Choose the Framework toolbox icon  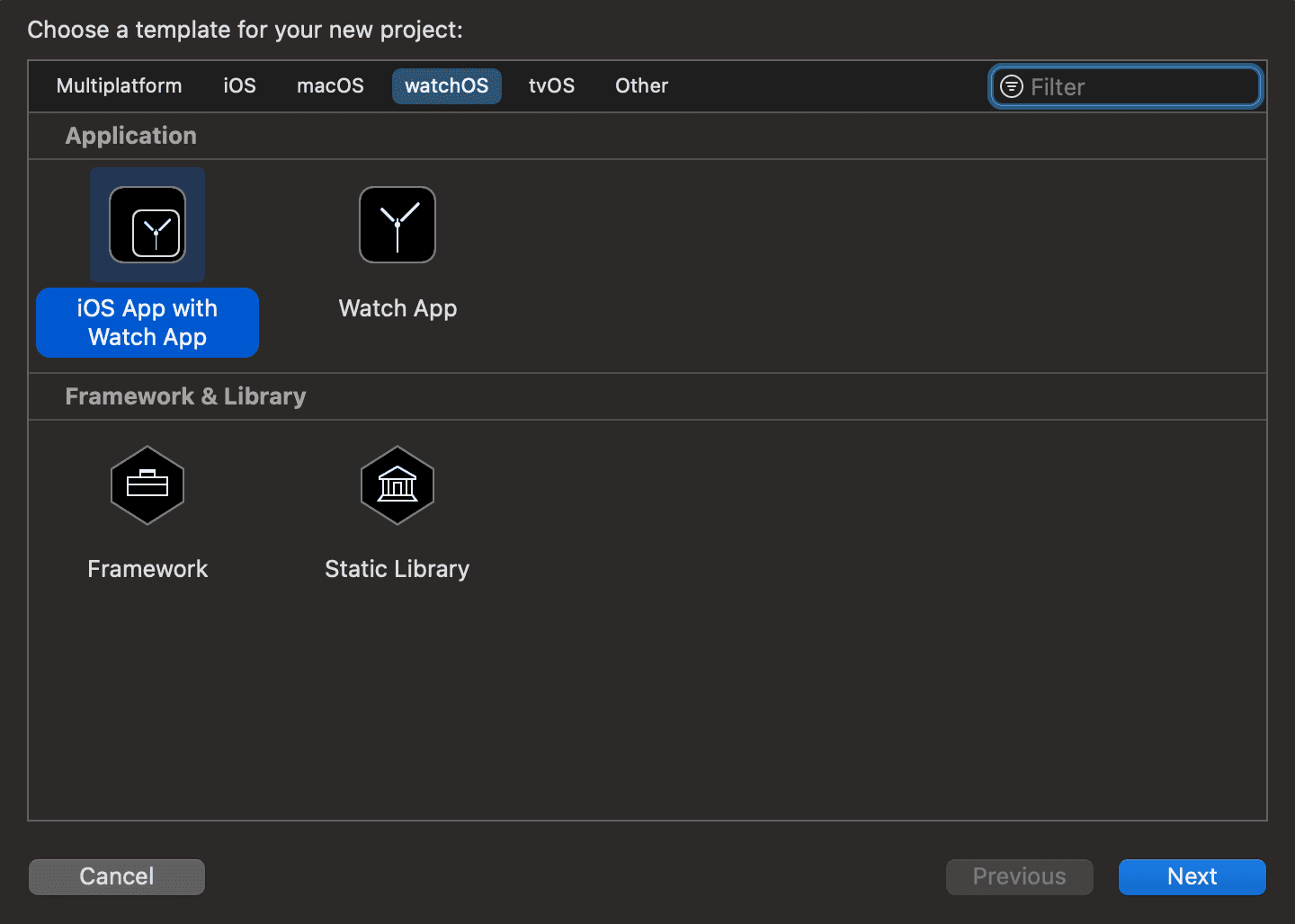(147, 485)
